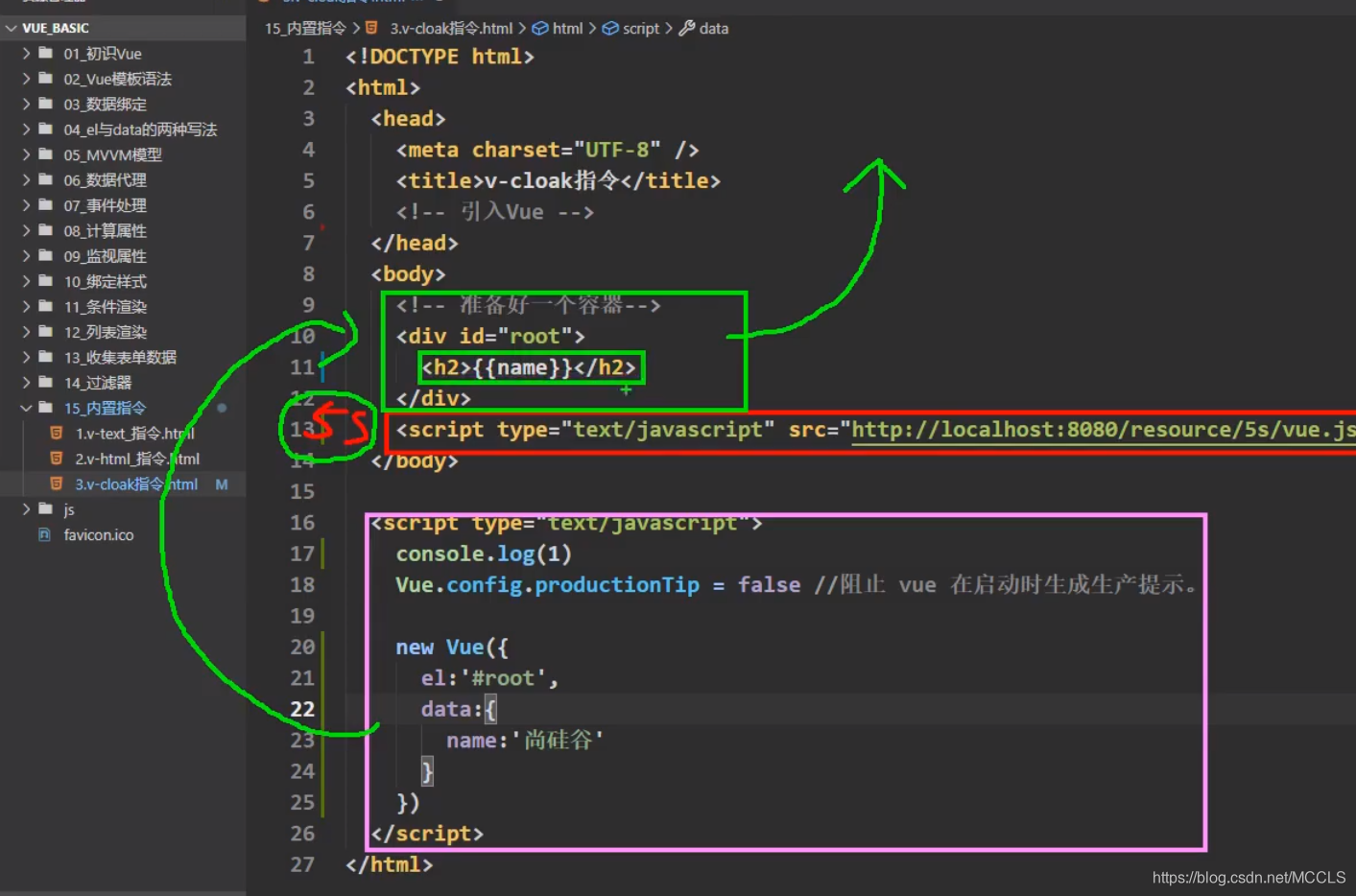The image size is (1356, 896).
Task: Open the html breadcrumb segment
Action: coord(568,29)
